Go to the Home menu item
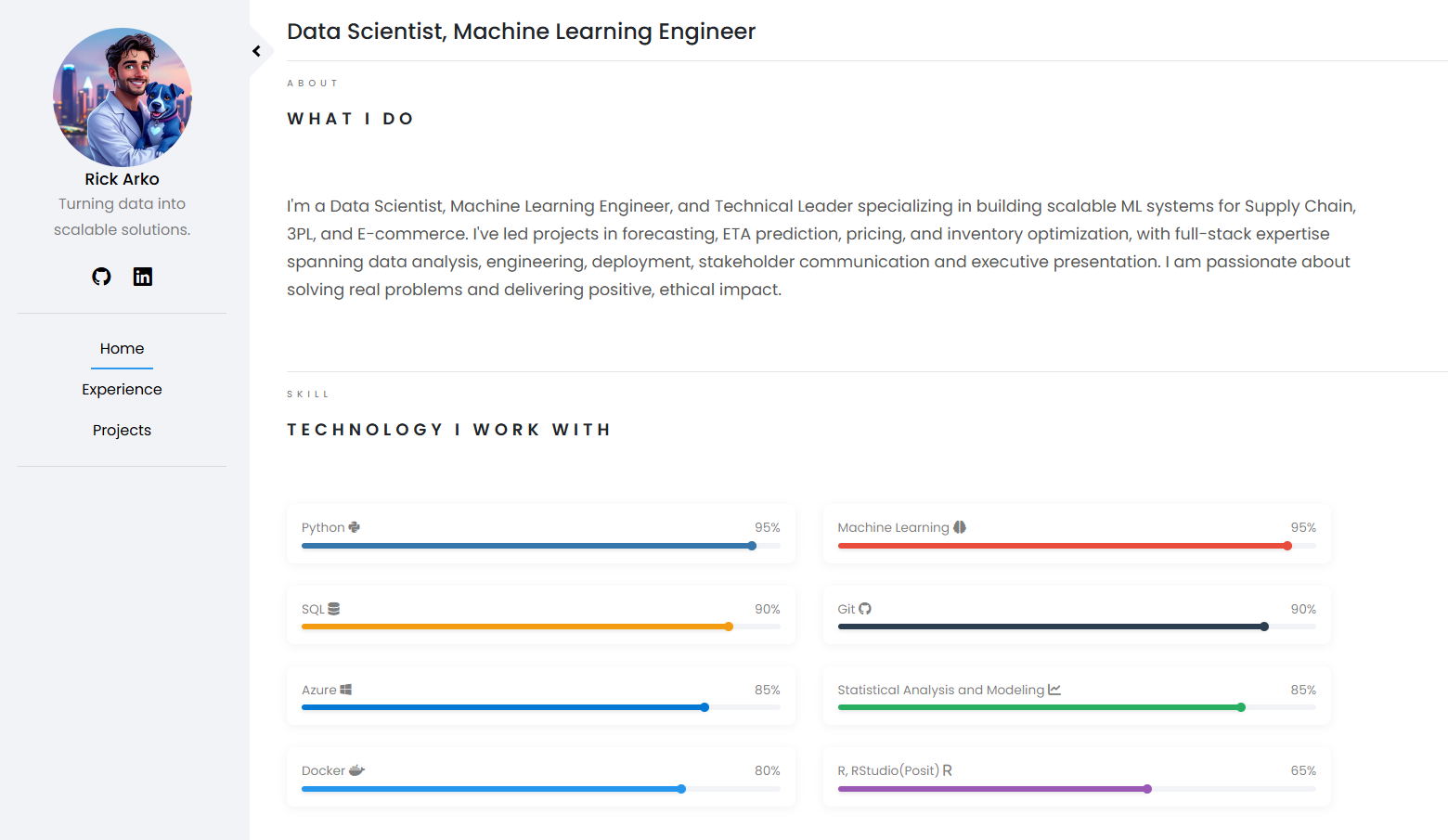 coord(122,349)
